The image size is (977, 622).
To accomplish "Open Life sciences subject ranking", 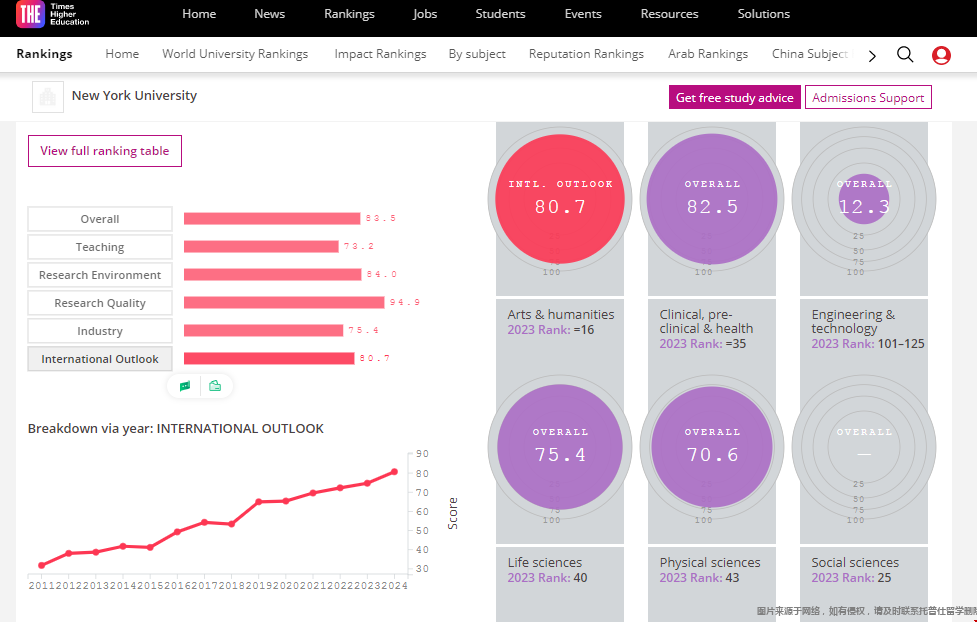I will (x=545, y=563).
